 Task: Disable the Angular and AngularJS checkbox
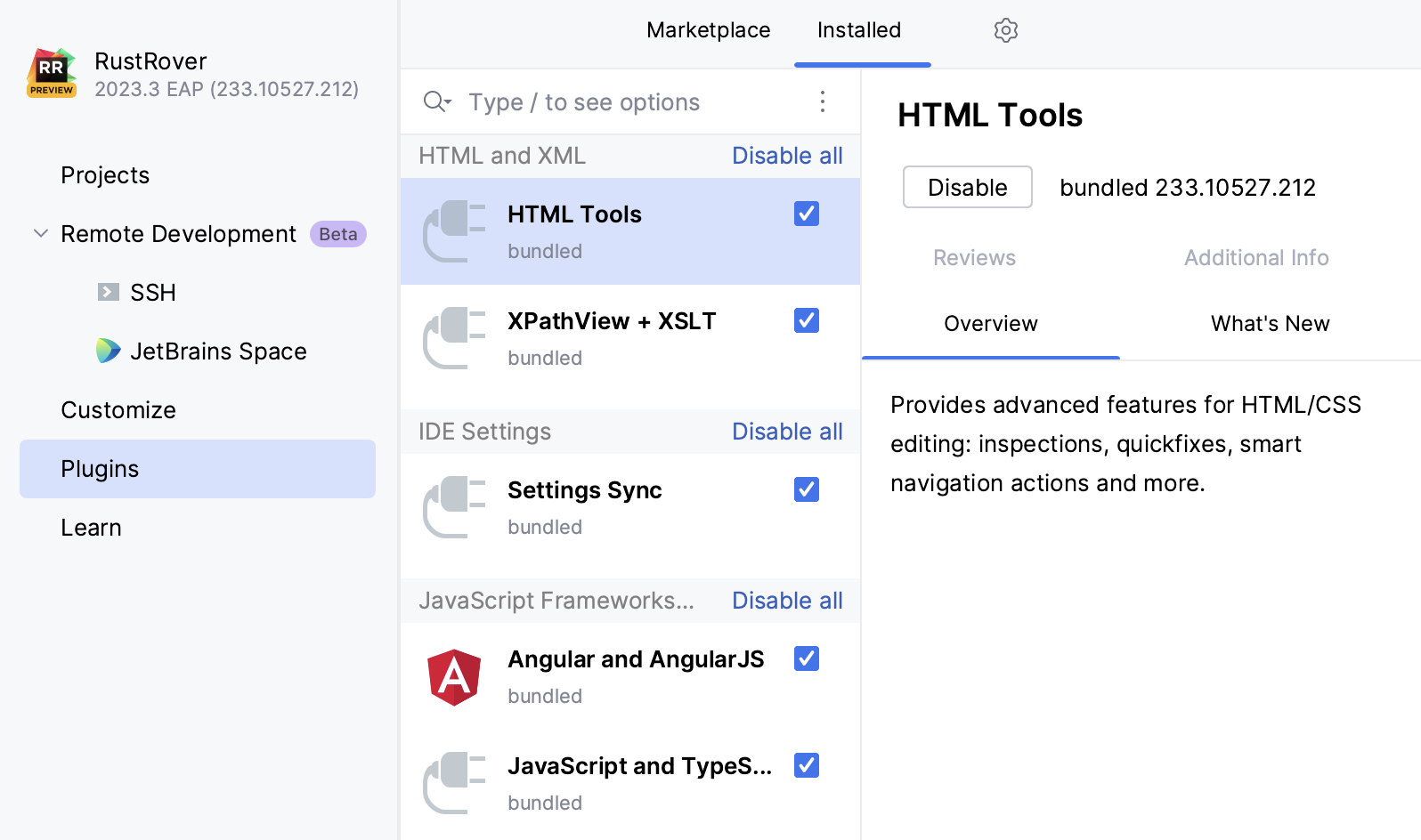coord(807,658)
